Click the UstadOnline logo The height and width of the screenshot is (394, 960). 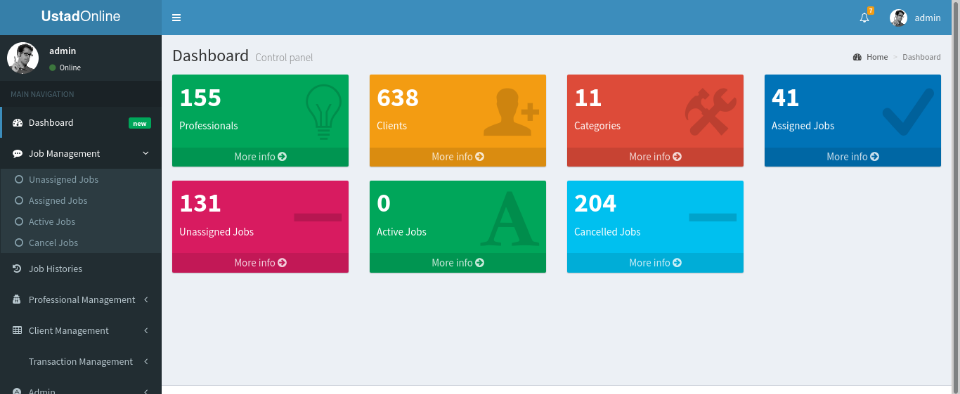click(81, 17)
